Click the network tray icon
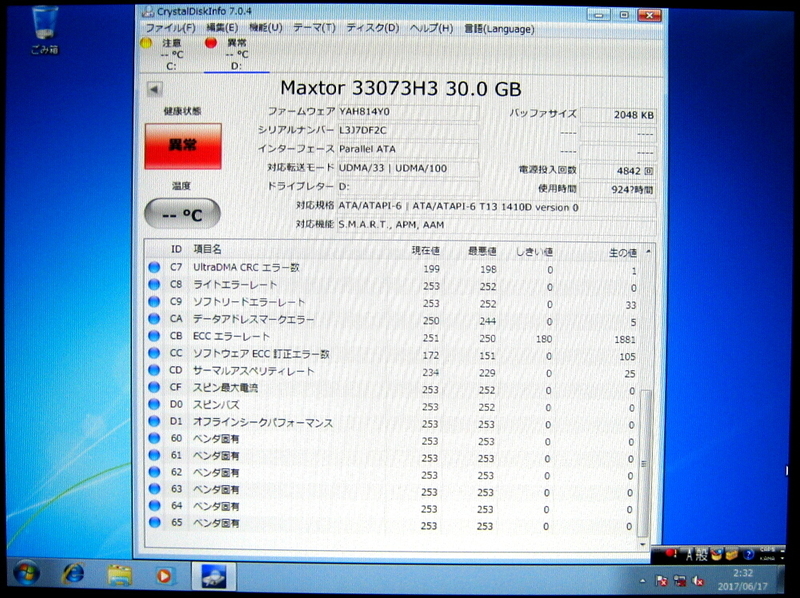The image size is (800, 598). (x=680, y=581)
